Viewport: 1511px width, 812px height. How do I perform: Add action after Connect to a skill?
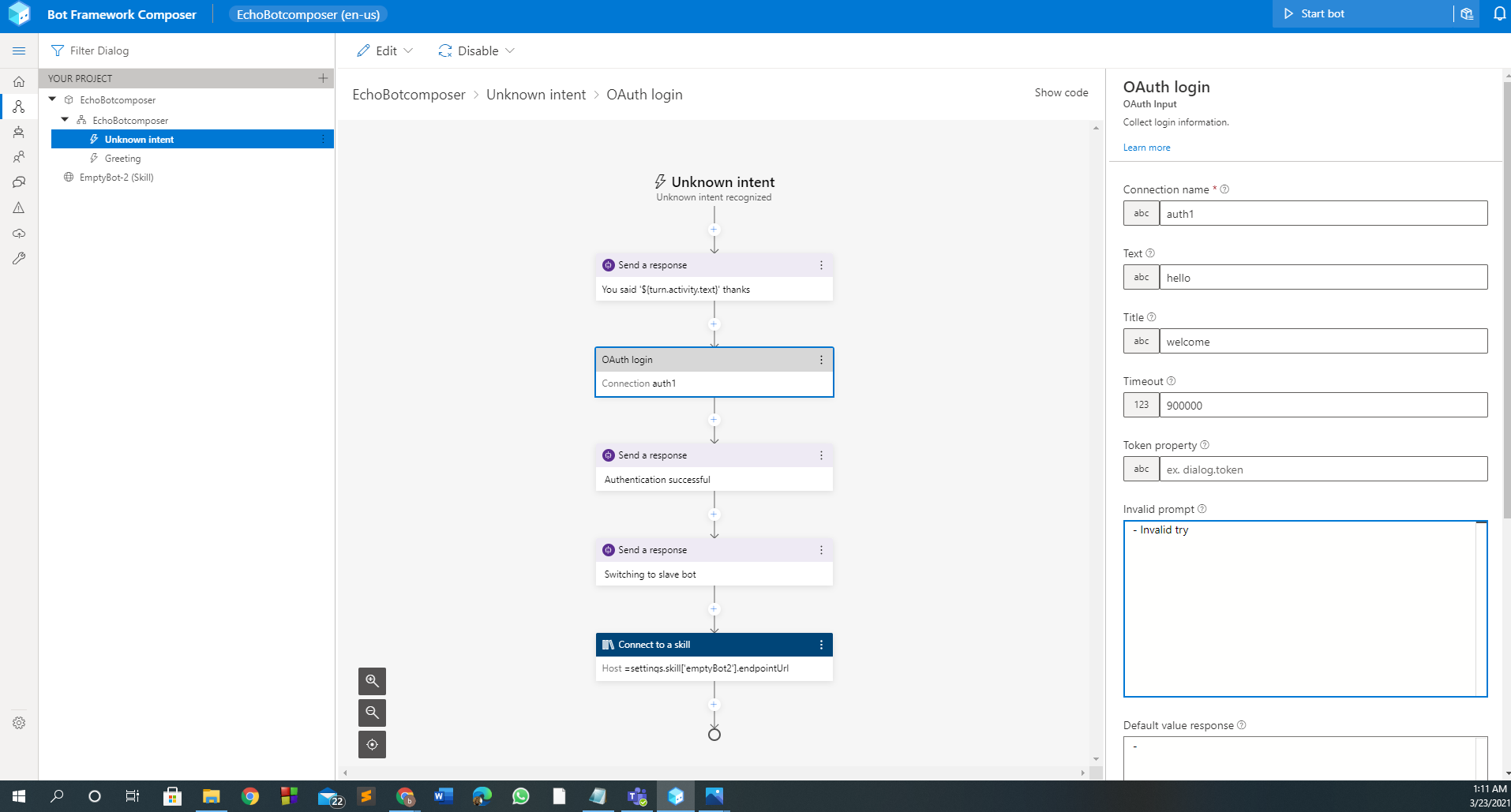click(714, 705)
